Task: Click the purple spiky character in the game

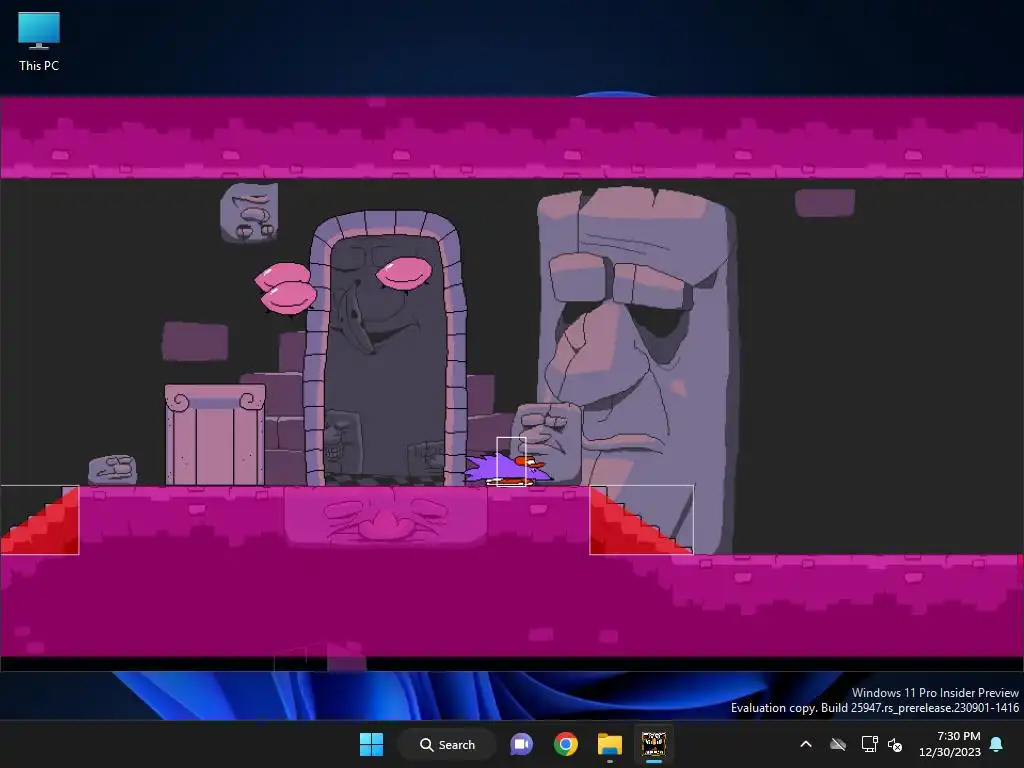Action: coord(507,468)
